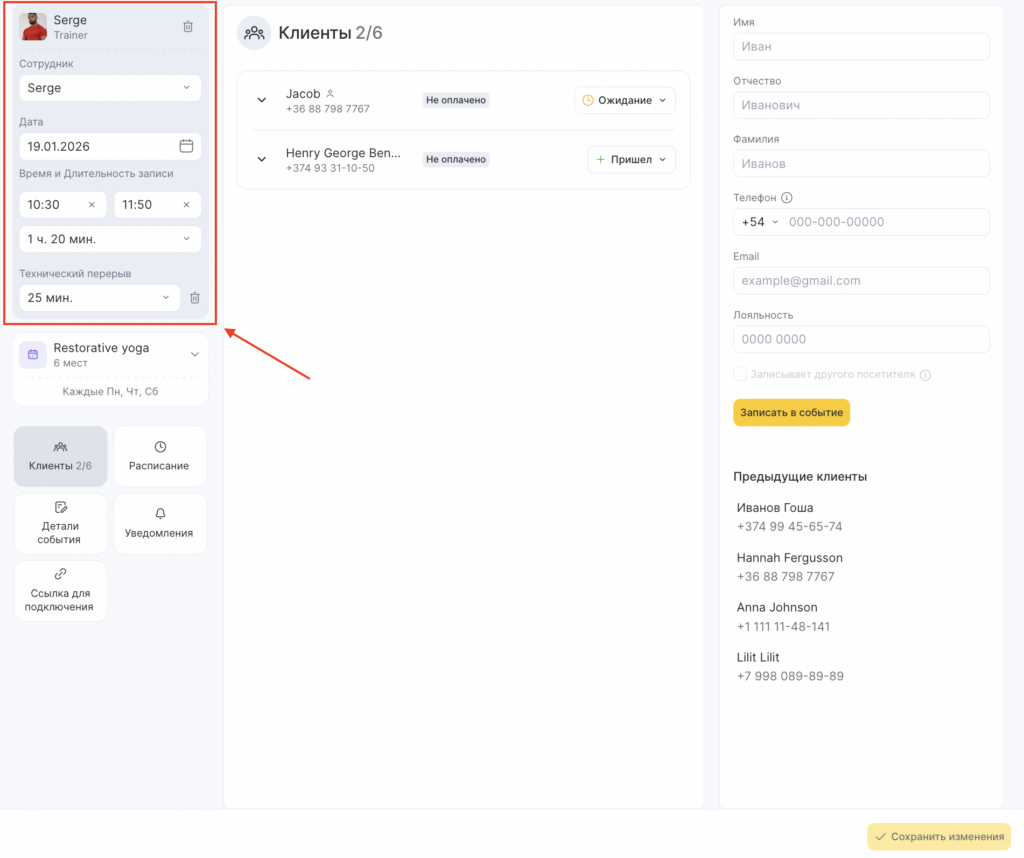The image size is (1024, 858).
Task: Click the phone field info icon
Action: click(x=787, y=198)
